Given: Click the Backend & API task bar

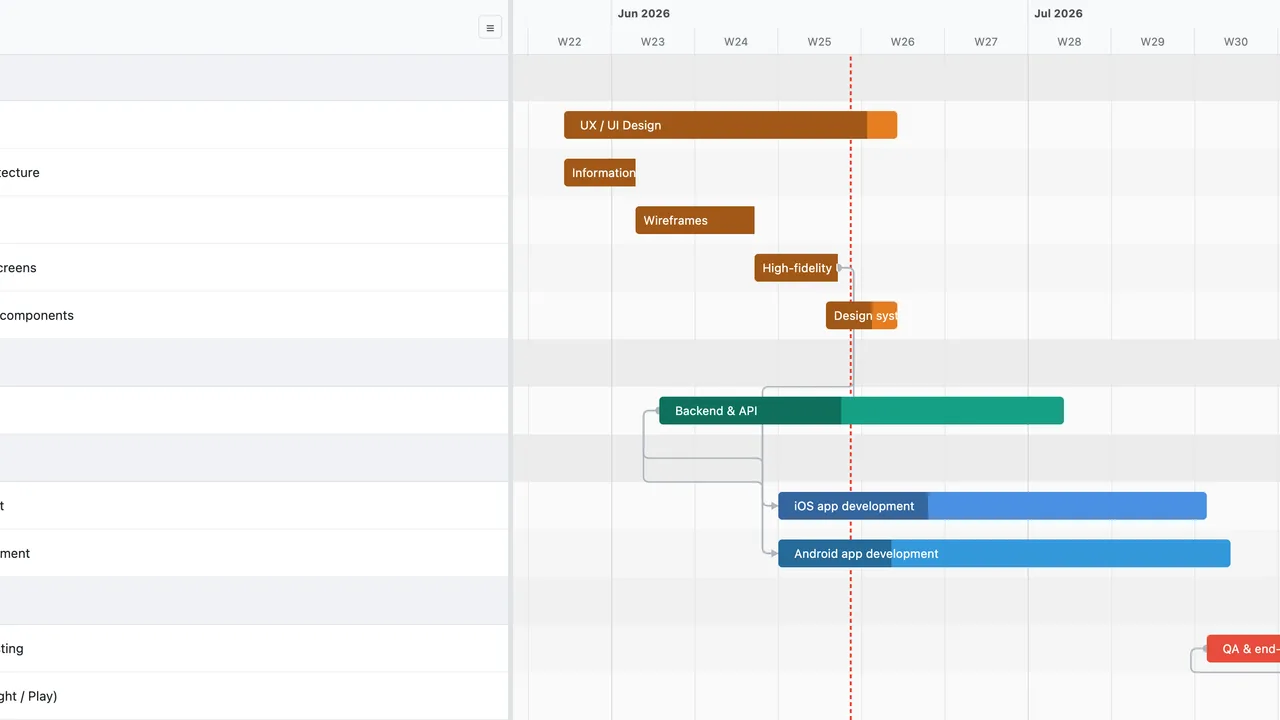Looking at the screenshot, I should click(861, 411).
